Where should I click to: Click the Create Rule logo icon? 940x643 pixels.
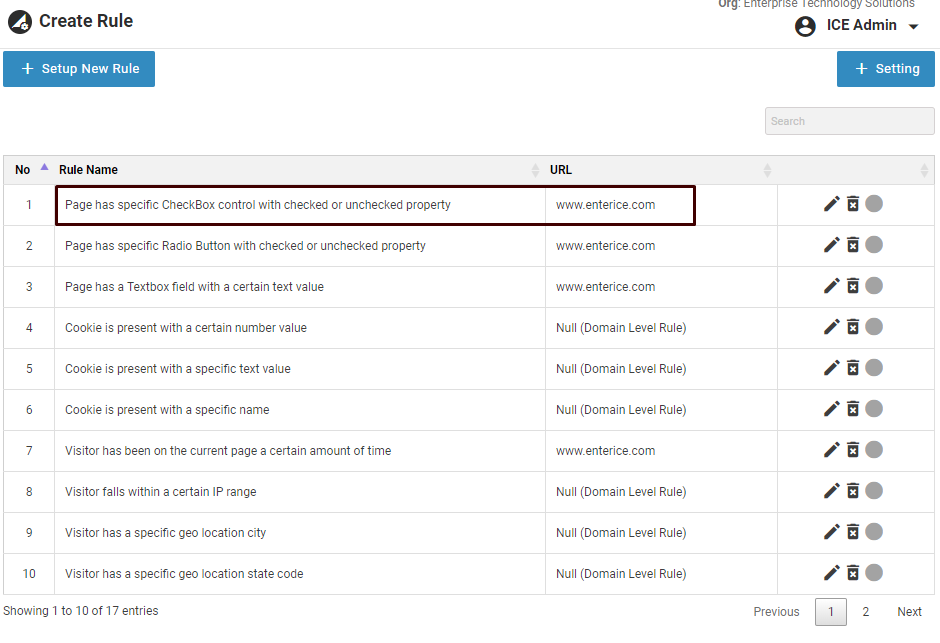click(19, 21)
